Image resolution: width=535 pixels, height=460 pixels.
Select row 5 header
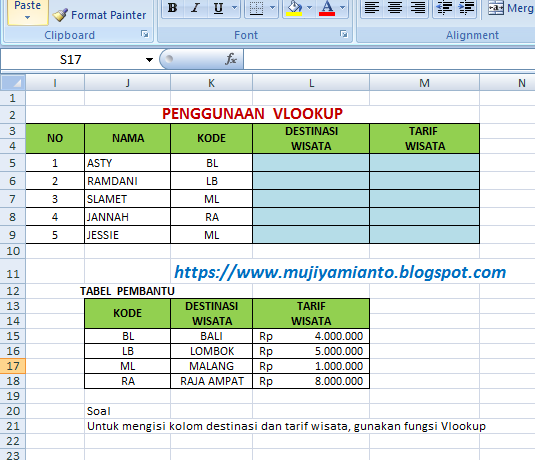(13, 163)
